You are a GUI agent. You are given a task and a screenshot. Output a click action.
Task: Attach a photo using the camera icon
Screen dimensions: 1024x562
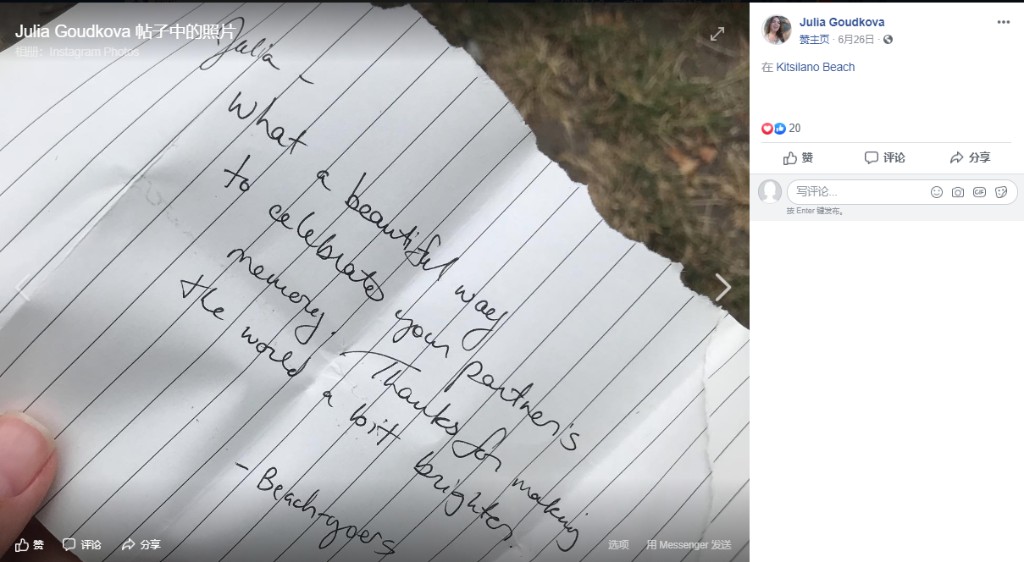pos(957,192)
